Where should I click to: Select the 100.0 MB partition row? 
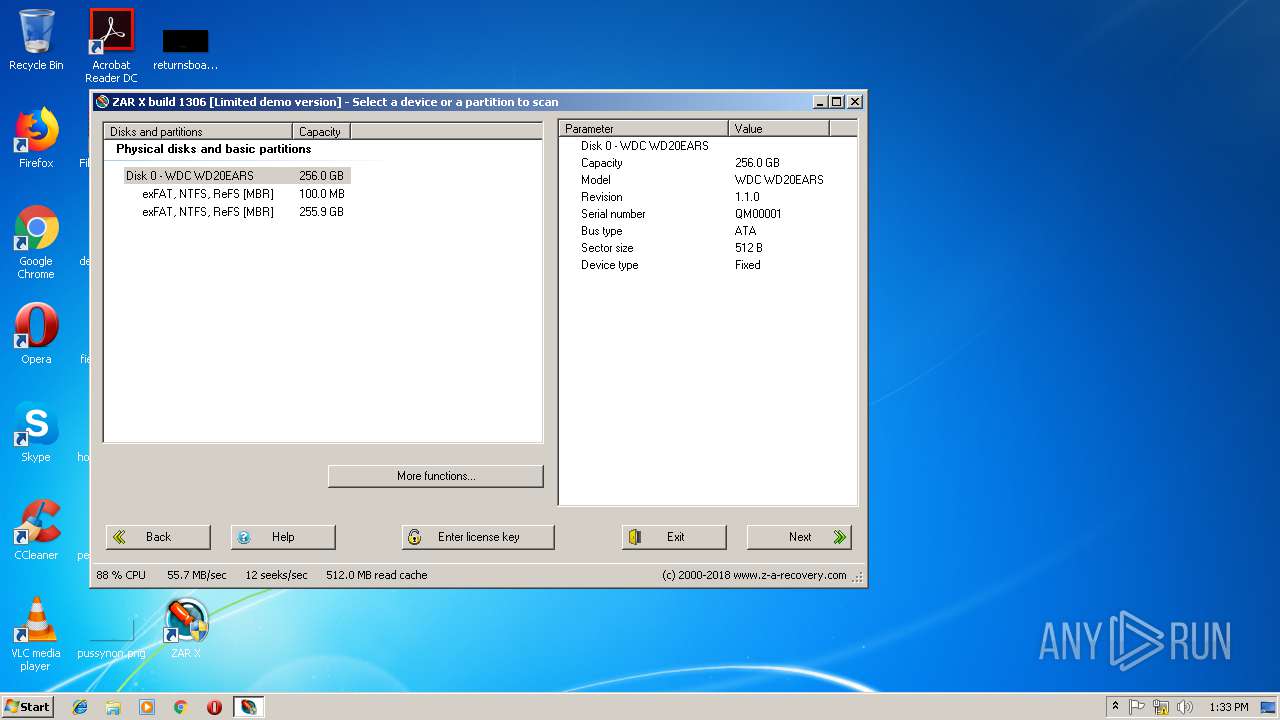[243, 194]
